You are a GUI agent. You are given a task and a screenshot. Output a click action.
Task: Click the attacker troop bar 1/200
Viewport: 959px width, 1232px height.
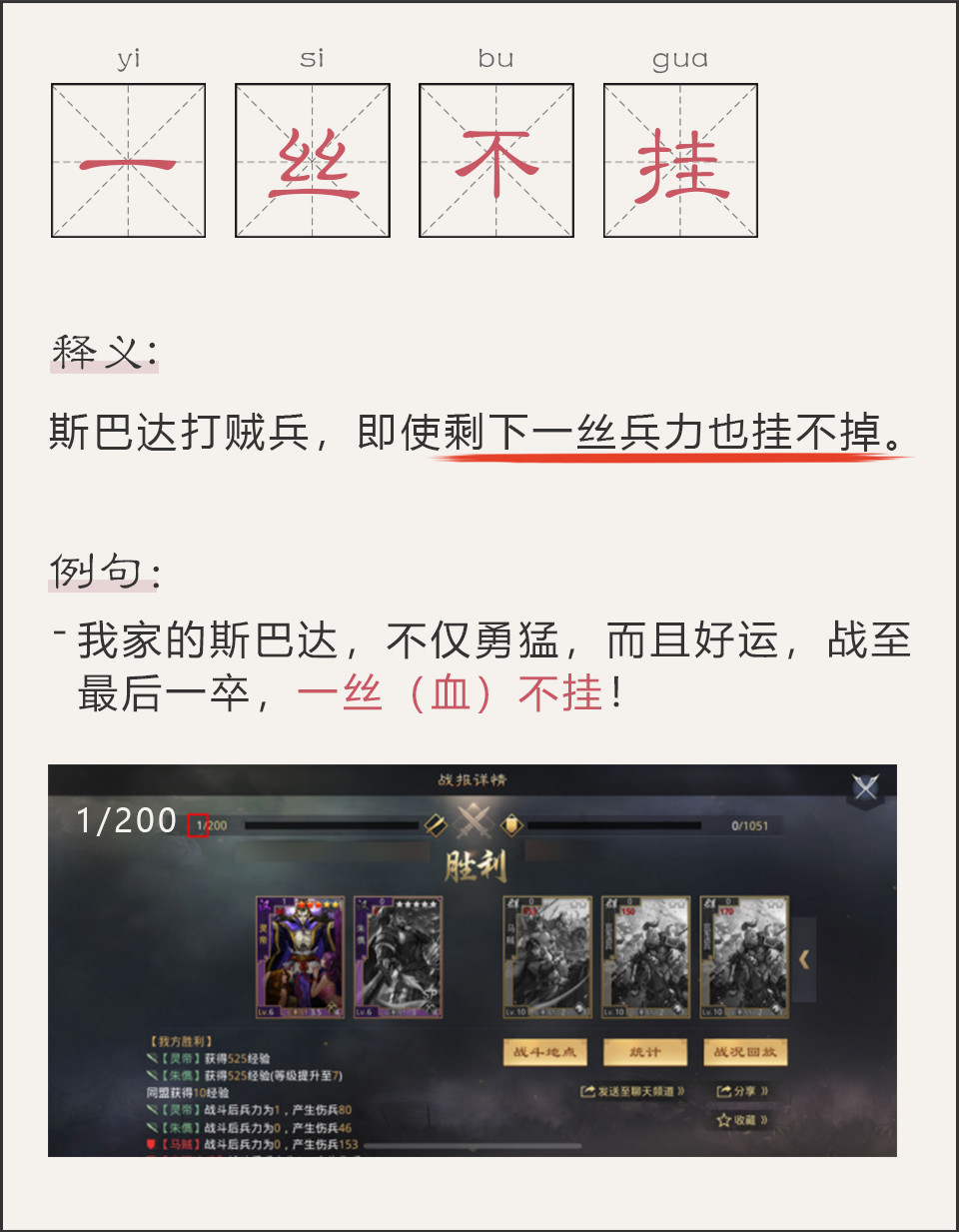pos(331,826)
